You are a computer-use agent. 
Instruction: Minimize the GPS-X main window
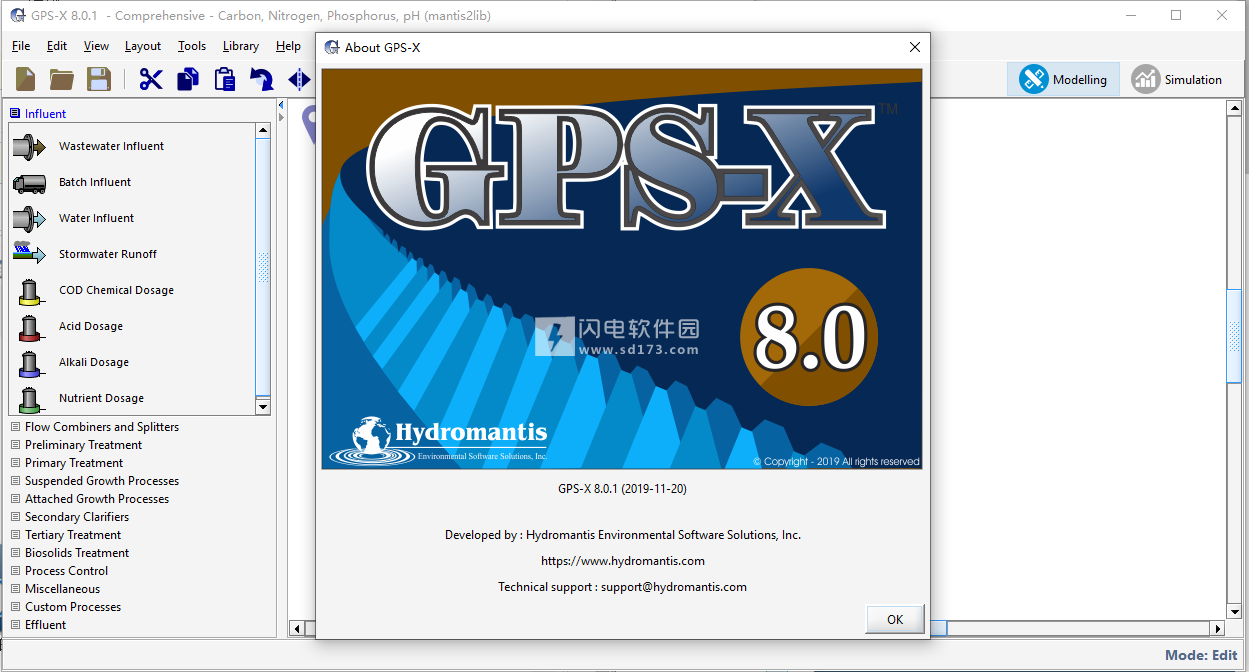point(1130,15)
